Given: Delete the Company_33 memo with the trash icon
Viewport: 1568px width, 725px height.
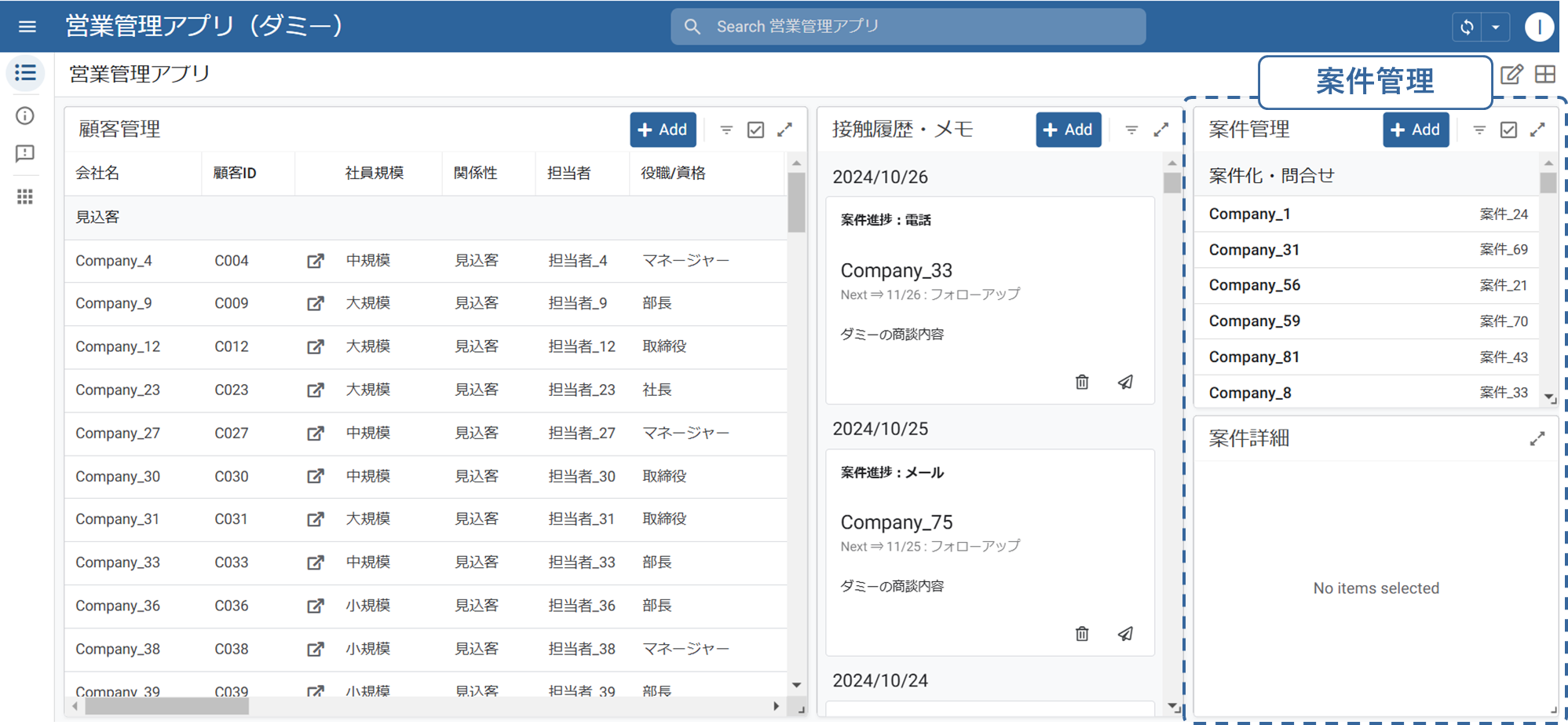Looking at the screenshot, I should tap(1081, 382).
